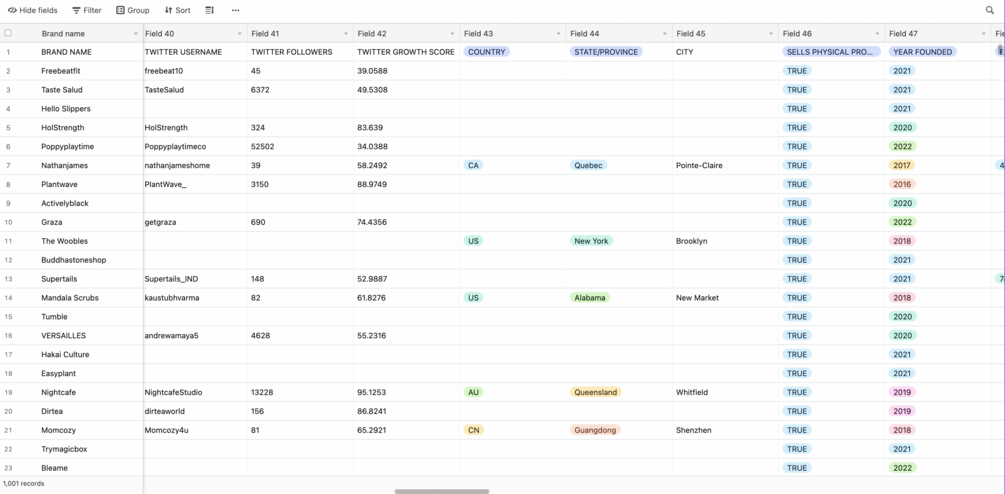
Task: Click the Alabama state tag
Action: click(590, 298)
